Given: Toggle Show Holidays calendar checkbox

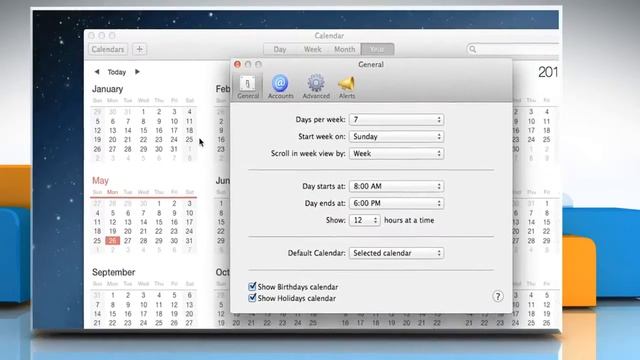Looking at the screenshot, I should pyautogui.click(x=252, y=298).
